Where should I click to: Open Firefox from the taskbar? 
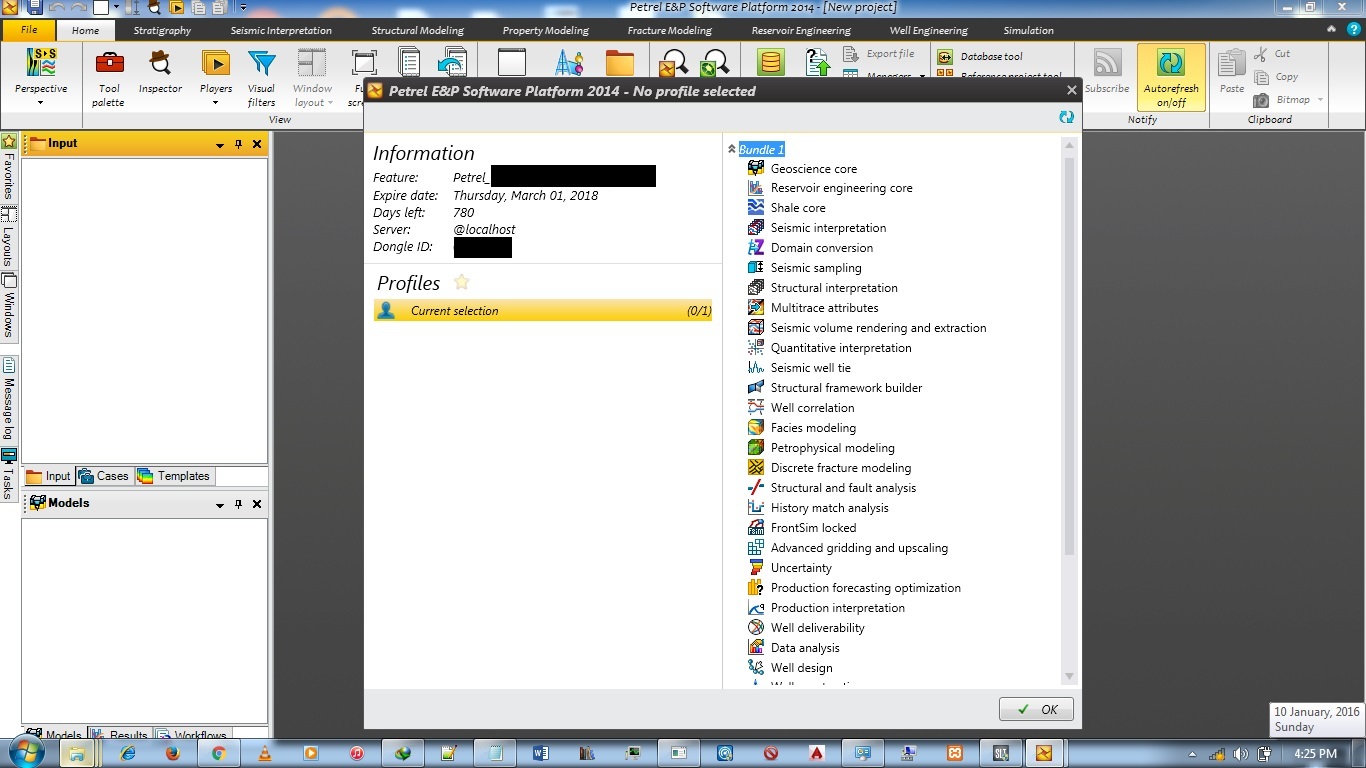click(172, 753)
